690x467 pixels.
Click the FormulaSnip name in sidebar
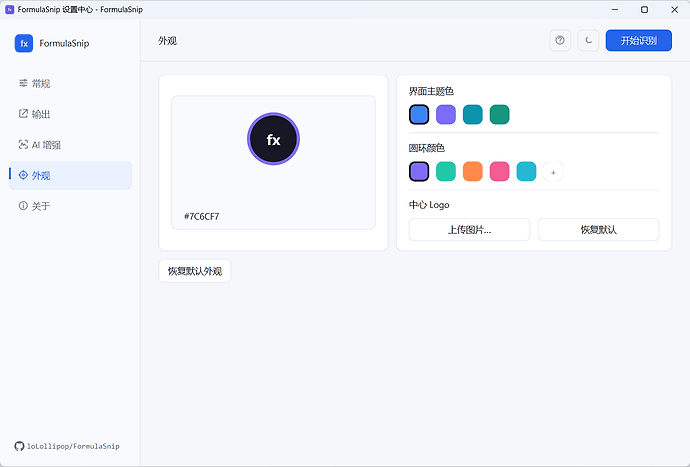64,43
